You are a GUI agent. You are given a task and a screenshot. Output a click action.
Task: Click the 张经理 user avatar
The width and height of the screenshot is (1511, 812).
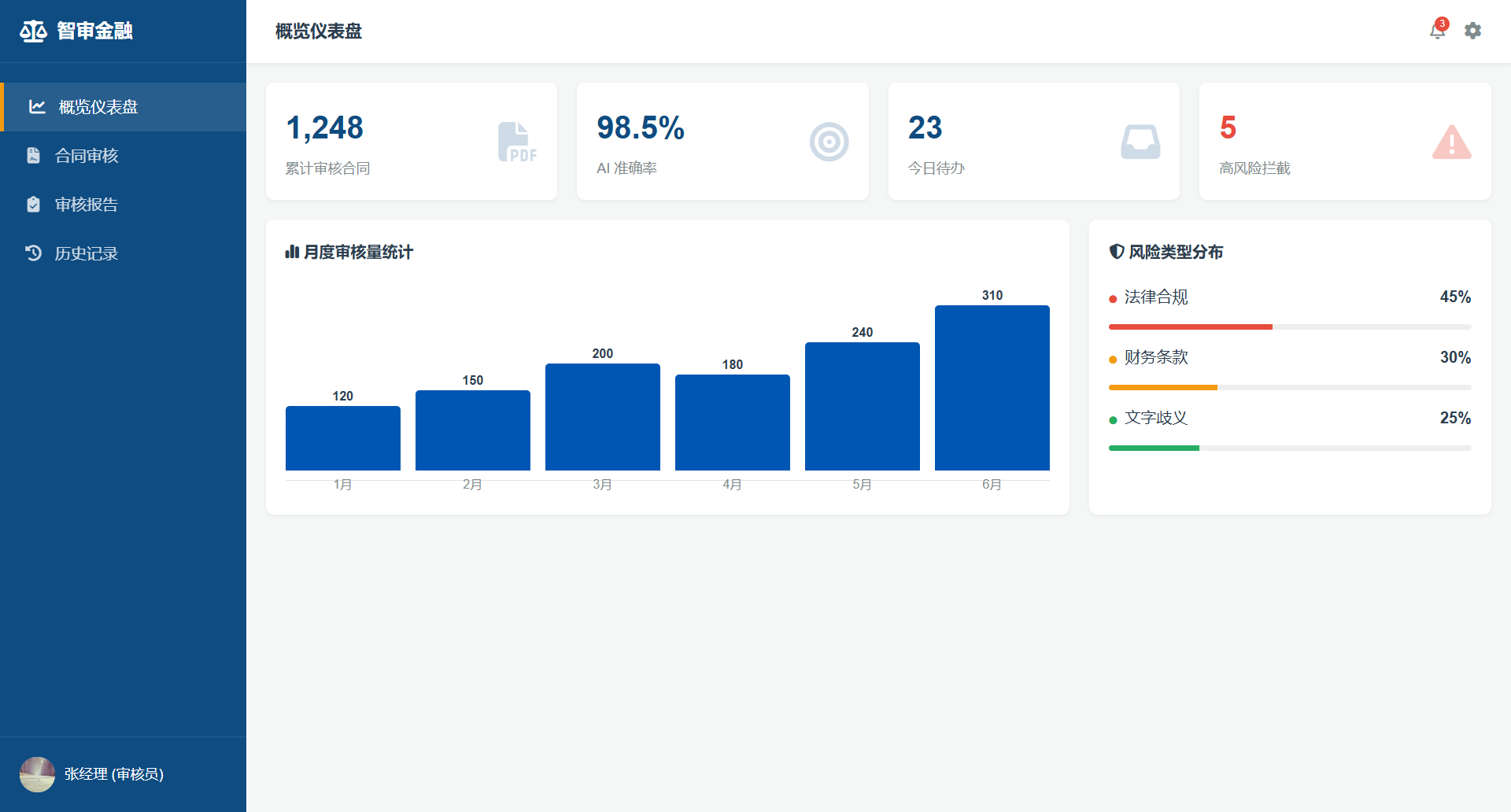click(37, 774)
